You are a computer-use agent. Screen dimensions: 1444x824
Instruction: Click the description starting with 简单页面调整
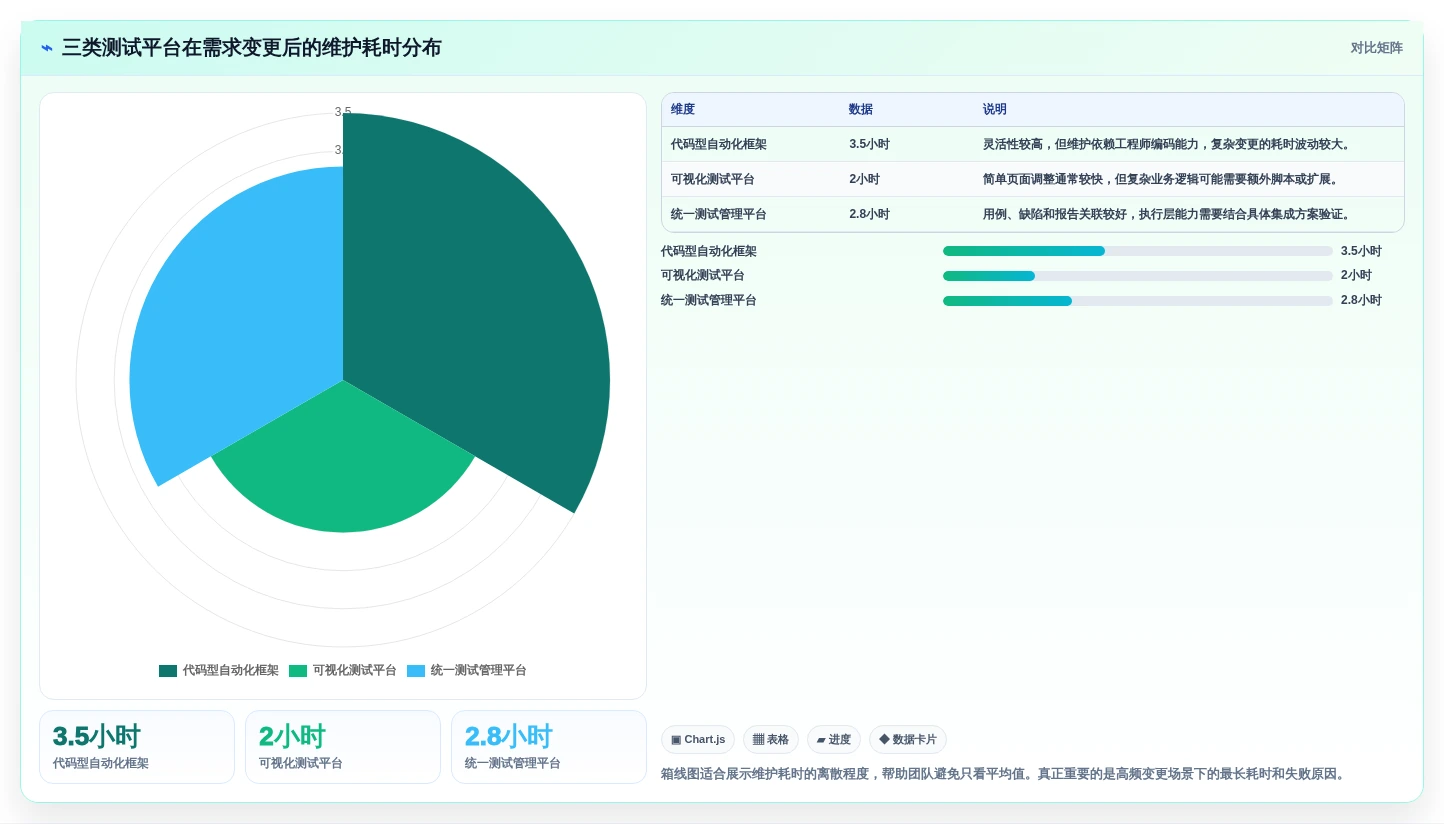1162,179
